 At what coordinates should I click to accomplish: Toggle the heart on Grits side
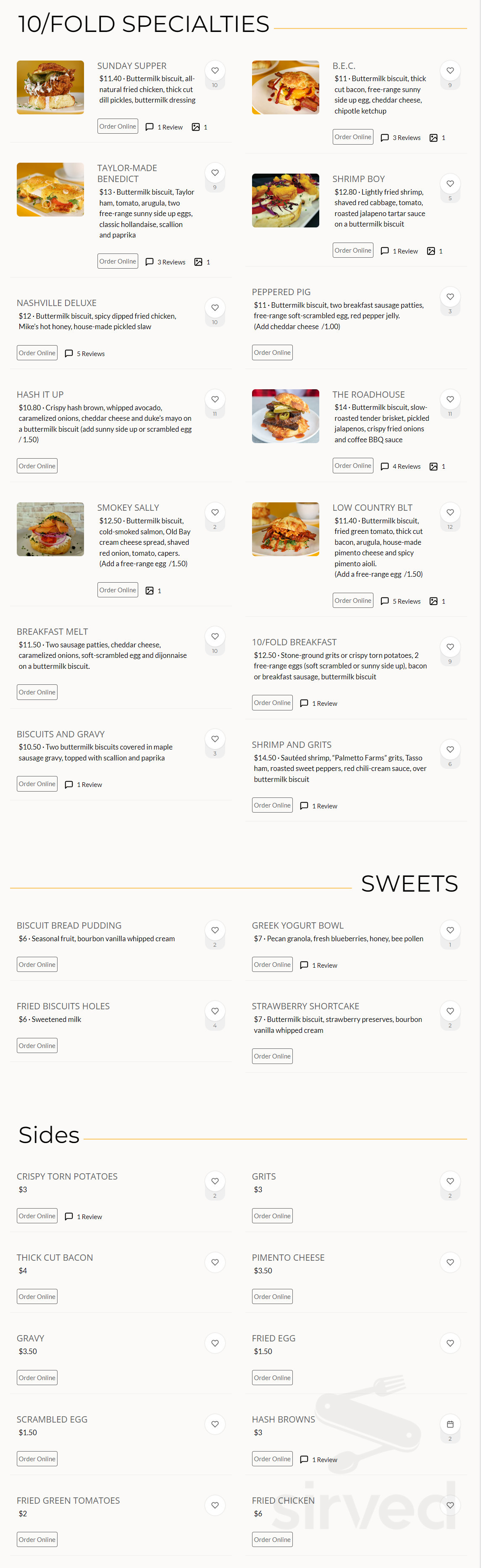[450, 1181]
